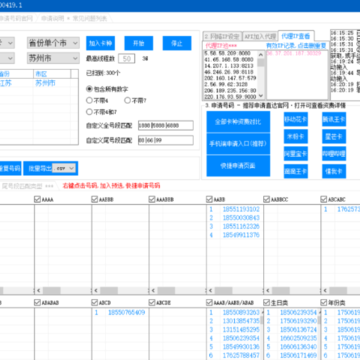Toggle the ABCDE checkbox

pyautogui.click(x=152, y=303)
